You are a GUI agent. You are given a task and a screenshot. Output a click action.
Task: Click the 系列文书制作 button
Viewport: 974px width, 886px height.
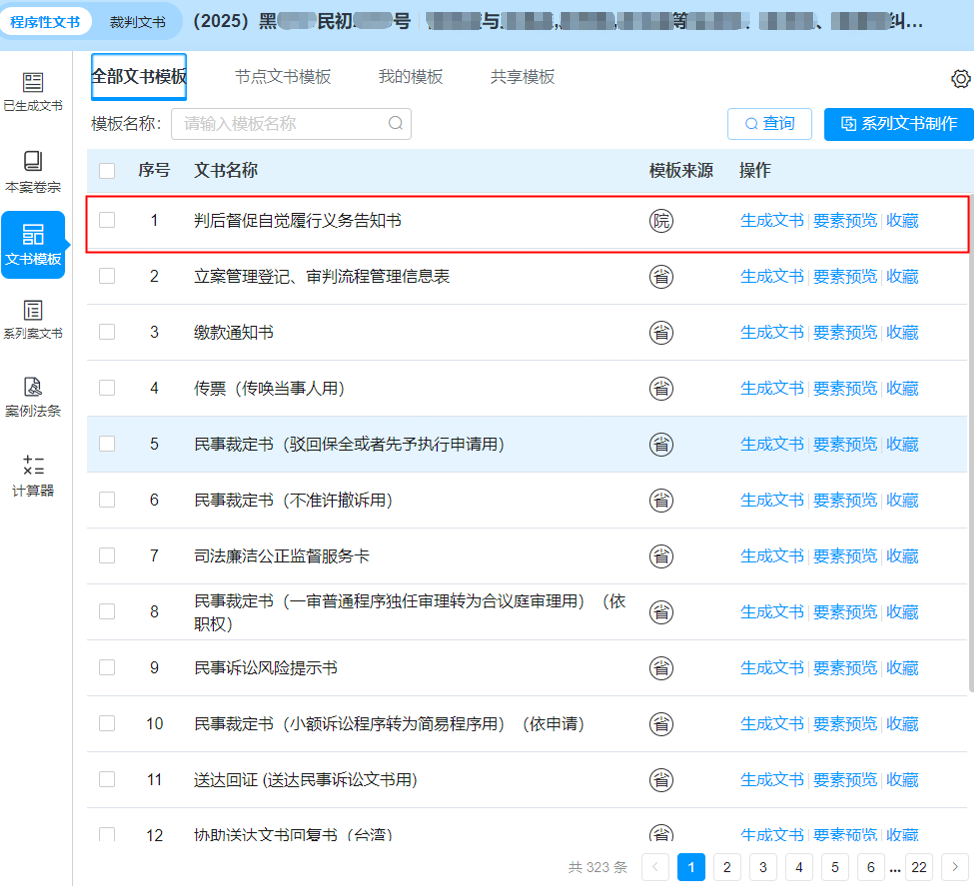(898, 124)
